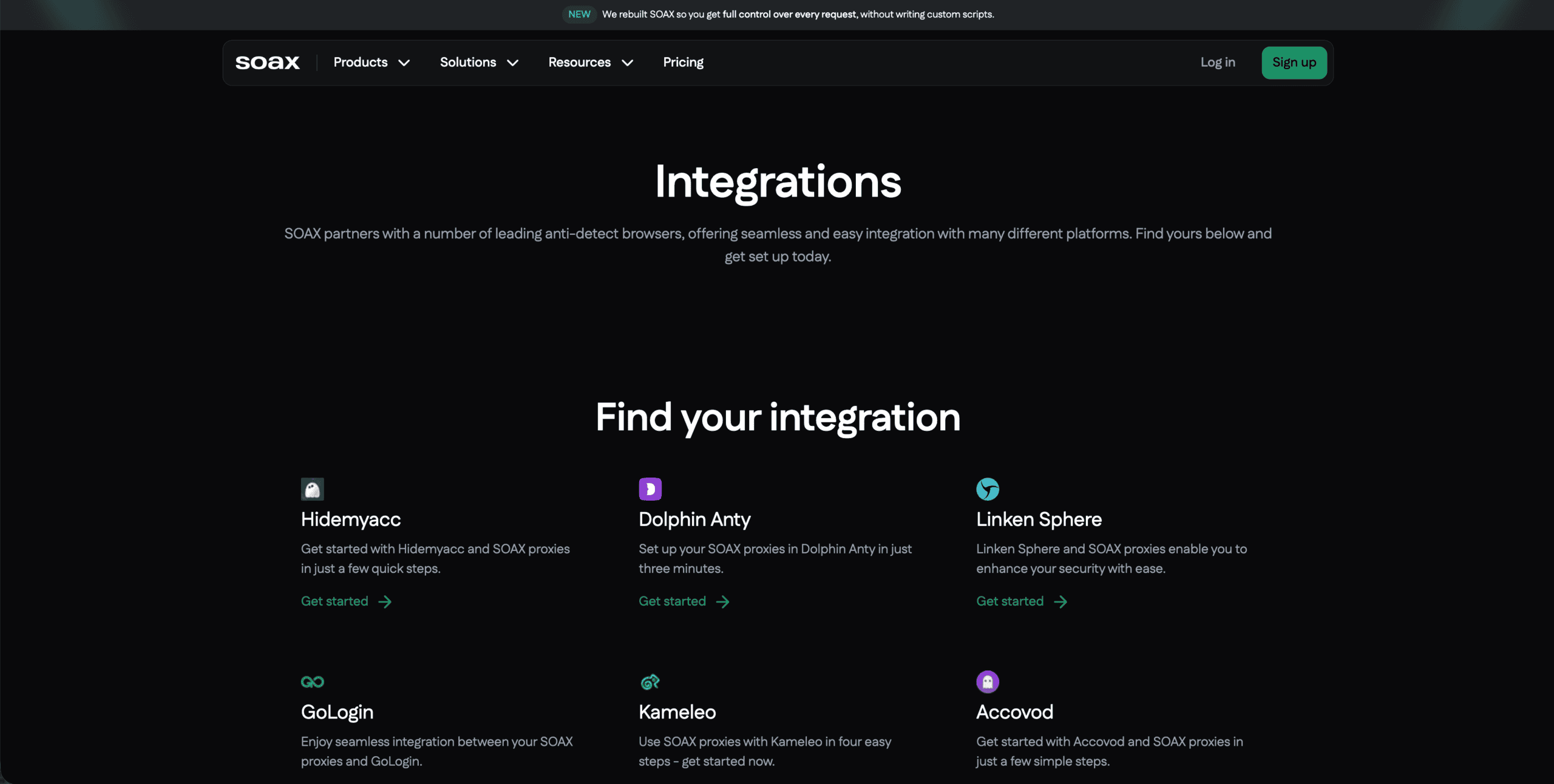This screenshot has height=784, width=1554.
Task: Click Get started under Linken Sphere
Action: (x=1009, y=601)
